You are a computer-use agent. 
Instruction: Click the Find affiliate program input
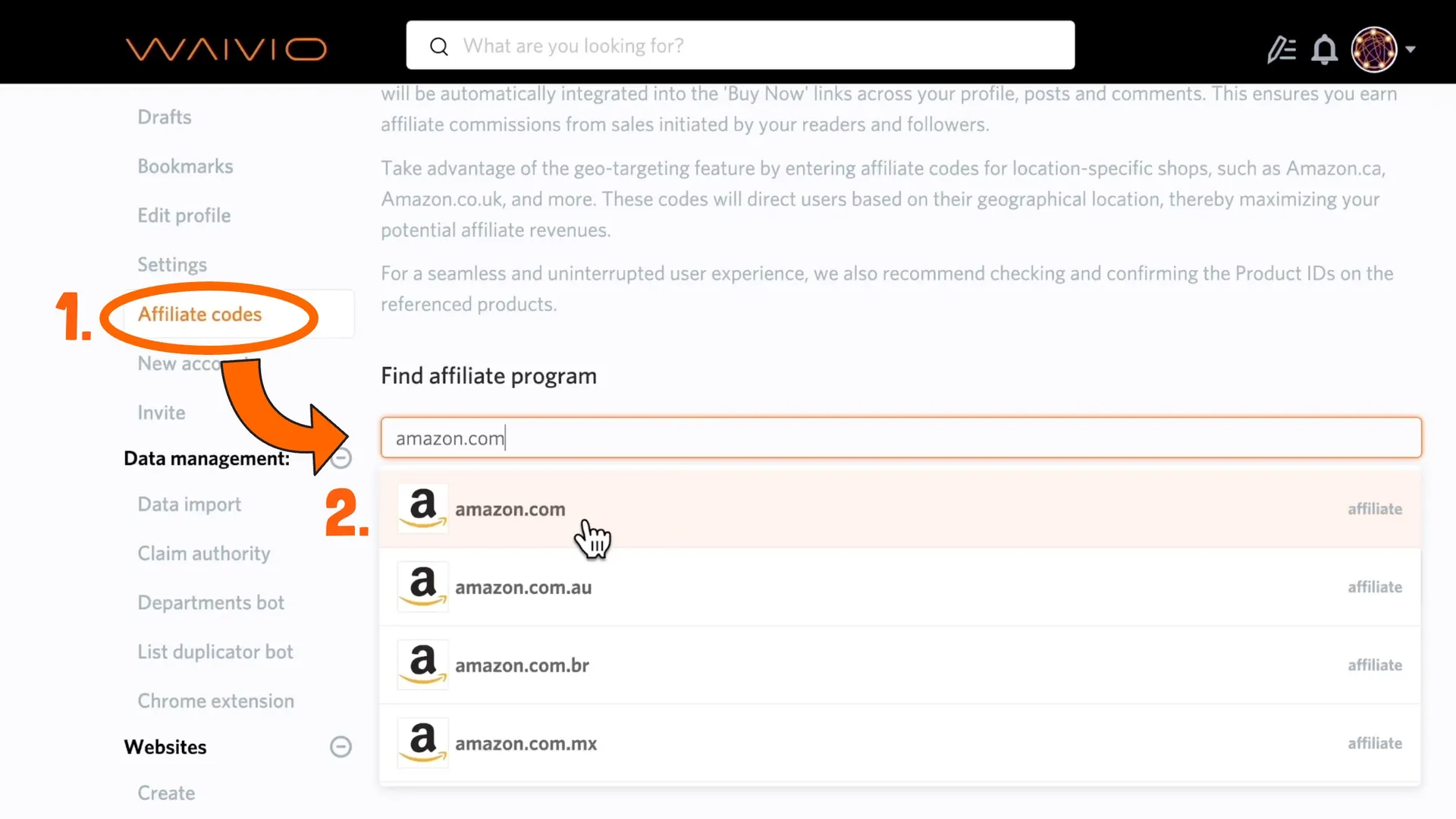[x=901, y=438]
